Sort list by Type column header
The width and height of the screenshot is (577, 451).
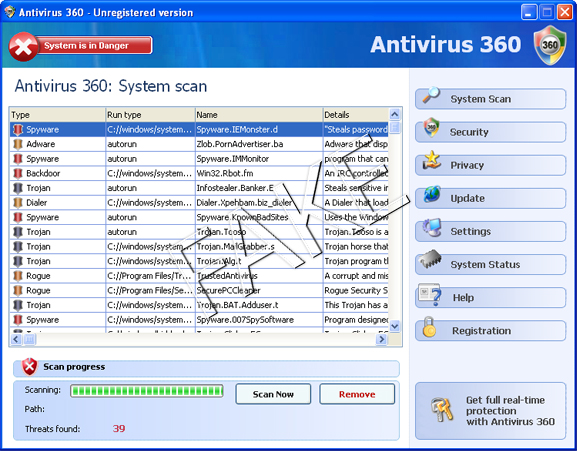tap(57, 115)
